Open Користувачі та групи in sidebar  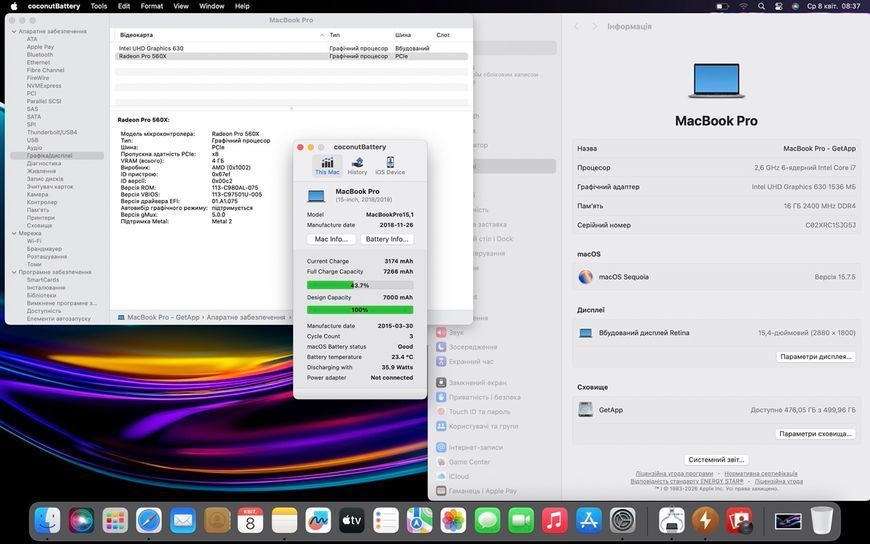pyautogui.click(x=477, y=426)
